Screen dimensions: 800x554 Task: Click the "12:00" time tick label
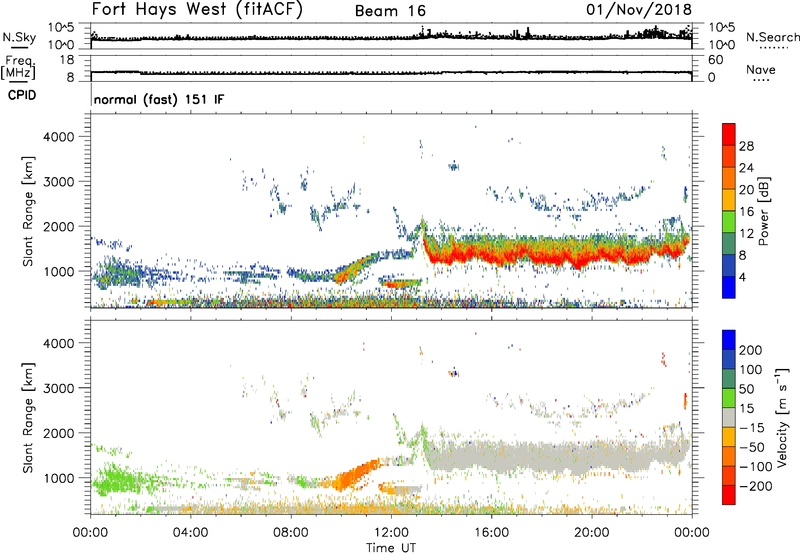point(391,533)
